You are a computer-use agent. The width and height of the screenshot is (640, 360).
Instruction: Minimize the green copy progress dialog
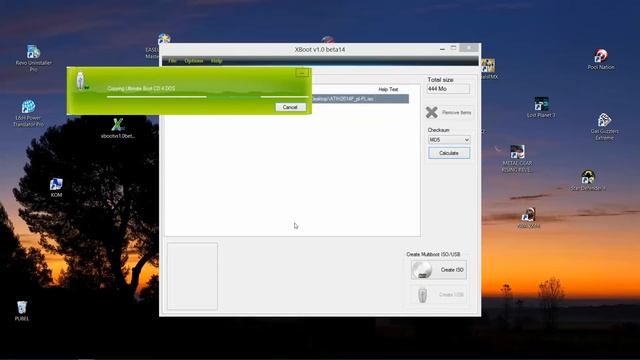click(x=302, y=73)
